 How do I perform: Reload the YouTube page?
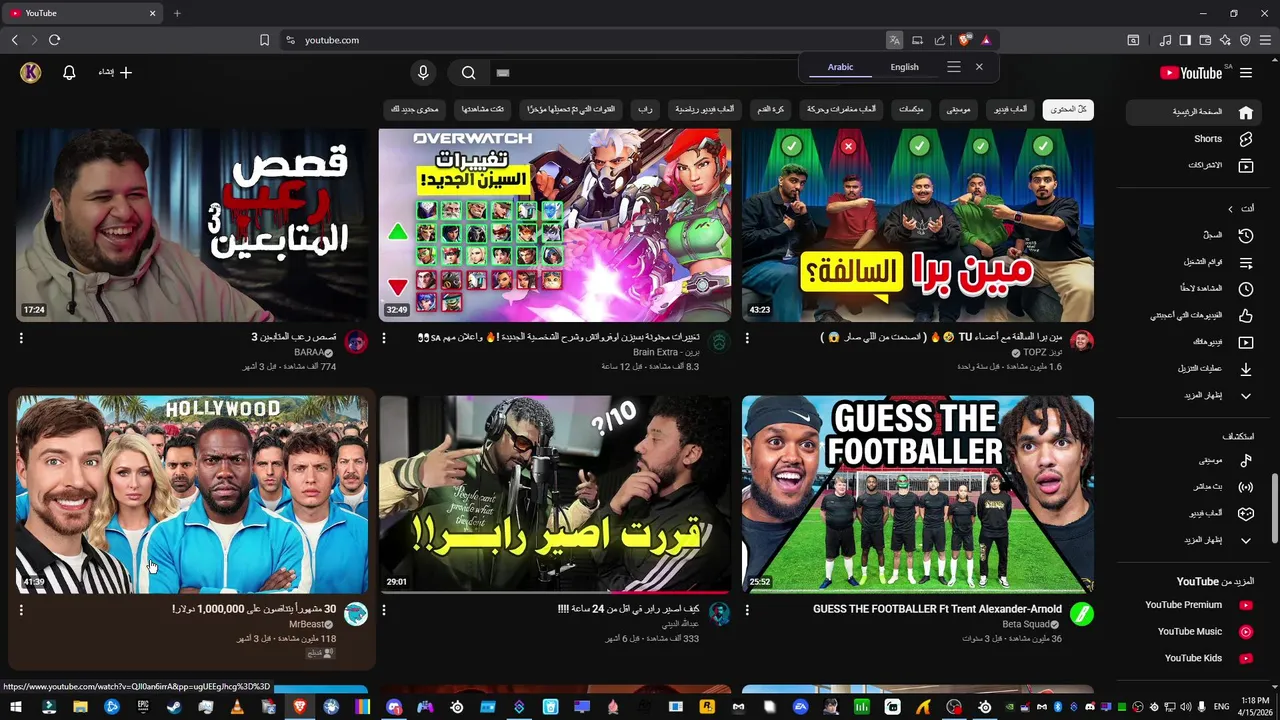(x=54, y=40)
